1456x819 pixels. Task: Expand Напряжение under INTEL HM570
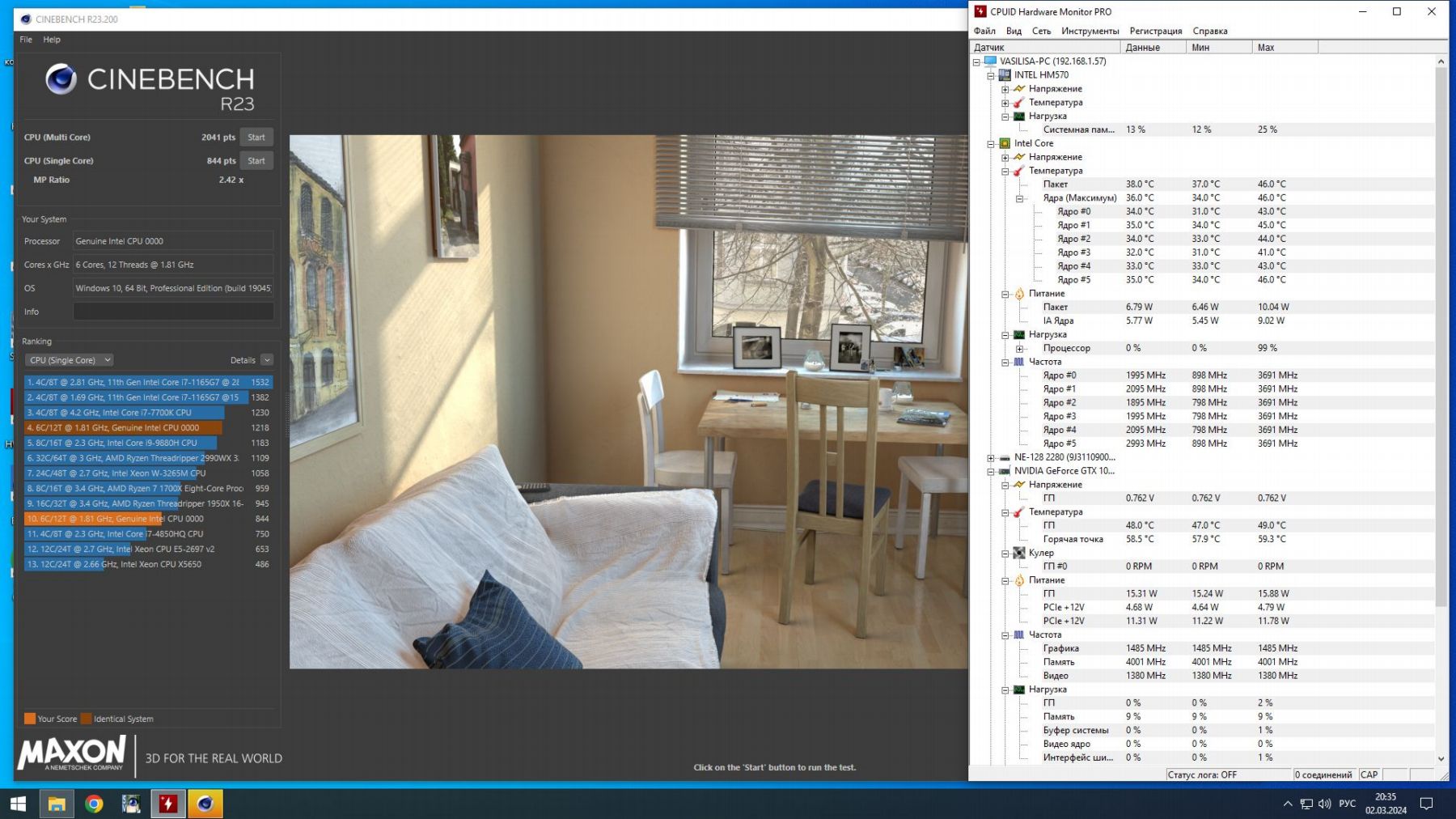click(x=1005, y=89)
